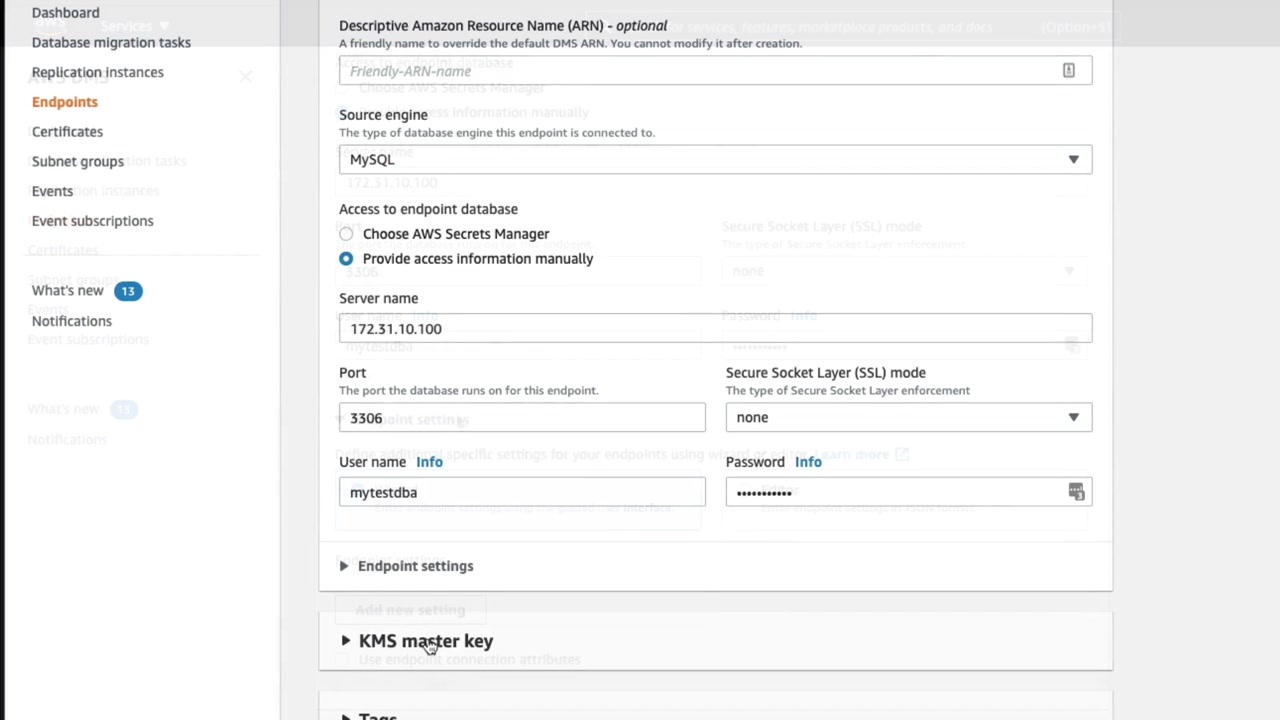Click the Server name input field
This screenshot has height=720, width=1280.
[x=715, y=329]
